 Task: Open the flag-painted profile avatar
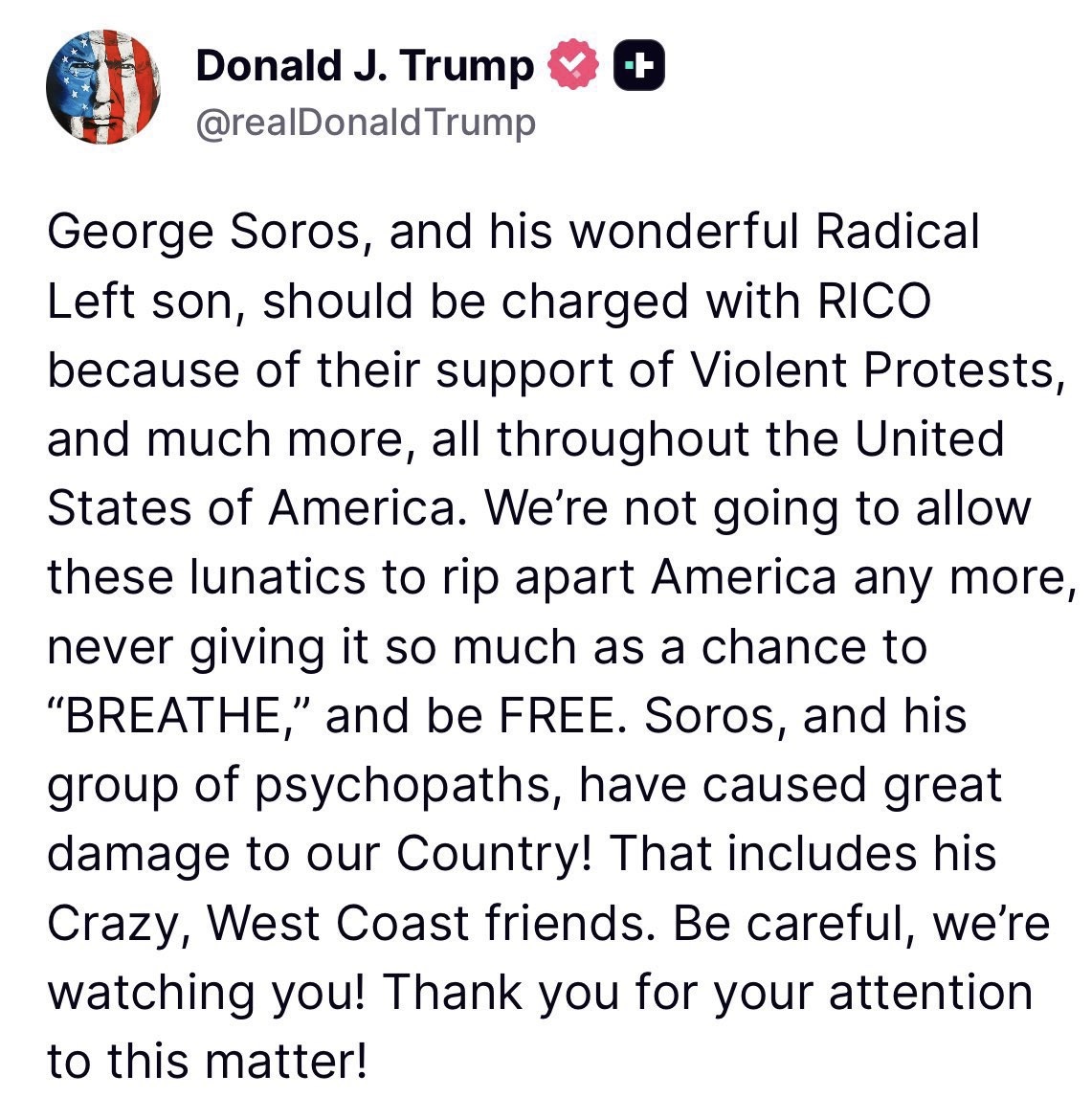click(x=102, y=86)
